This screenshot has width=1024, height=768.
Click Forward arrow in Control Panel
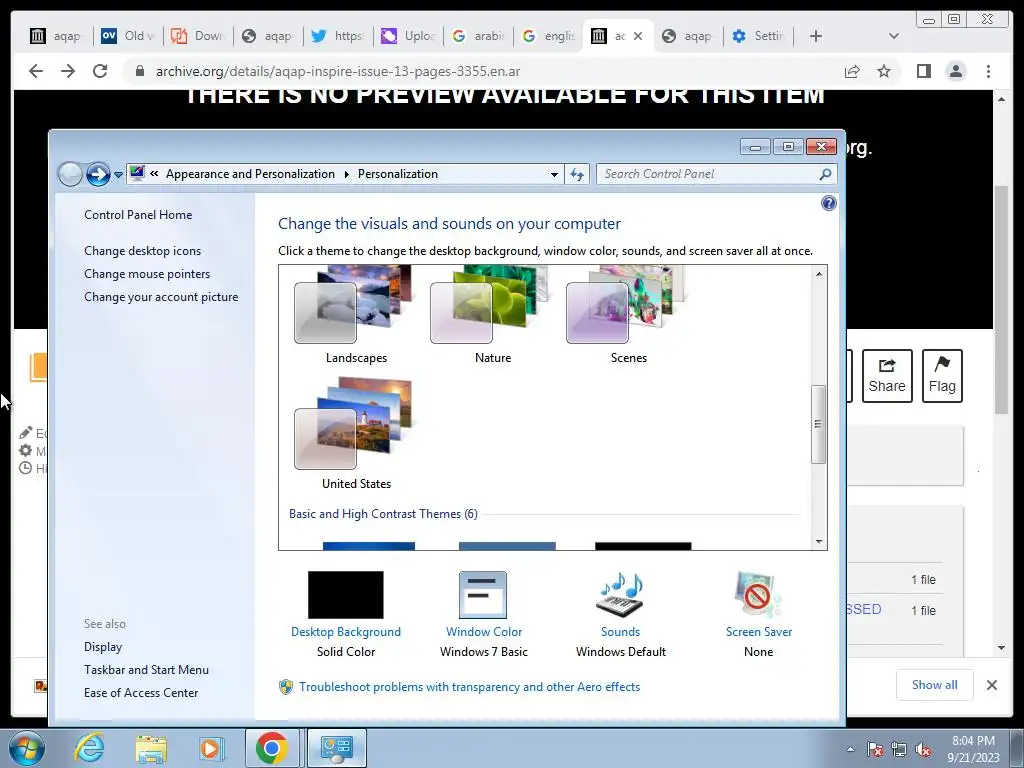click(x=98, y=174)
